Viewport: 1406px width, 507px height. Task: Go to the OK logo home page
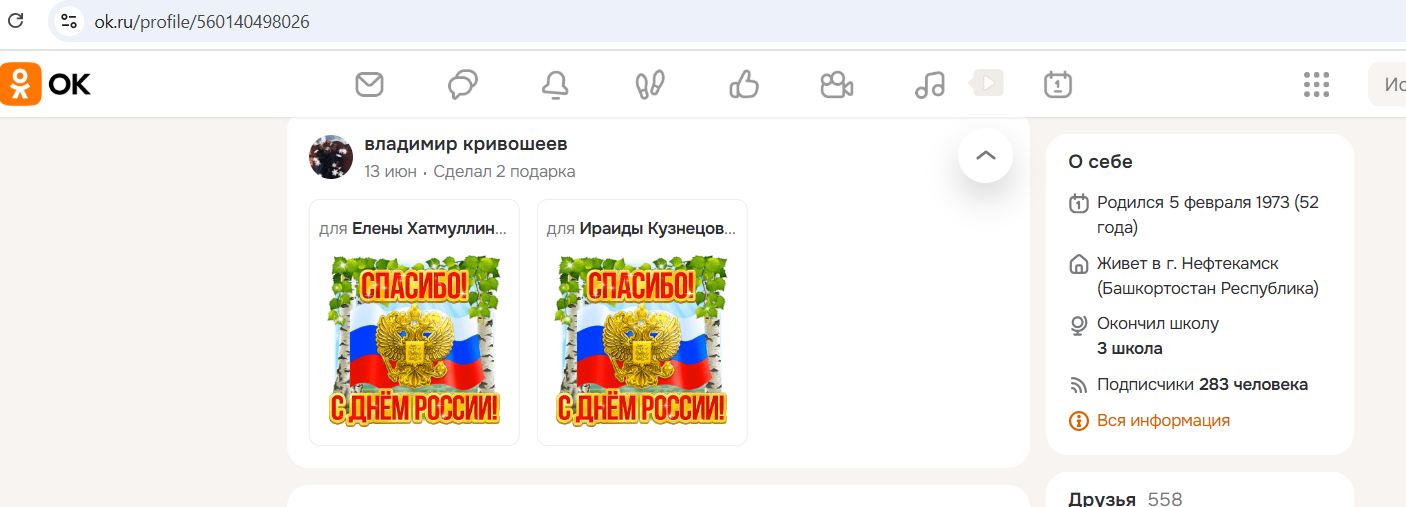coord(46,84)
